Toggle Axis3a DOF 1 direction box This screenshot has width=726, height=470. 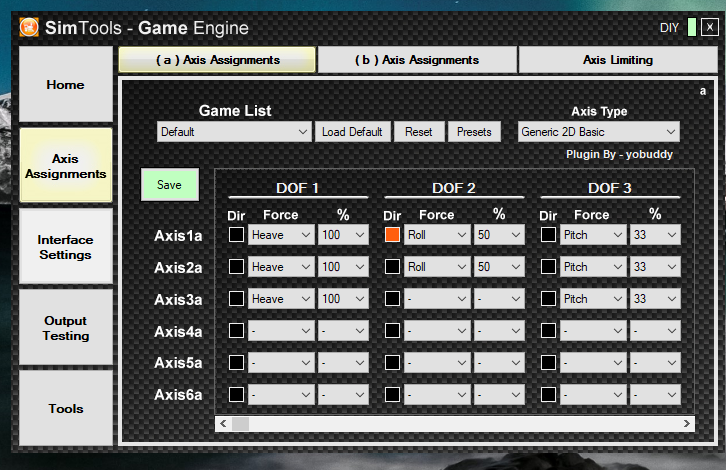click(x=236, y=299)
